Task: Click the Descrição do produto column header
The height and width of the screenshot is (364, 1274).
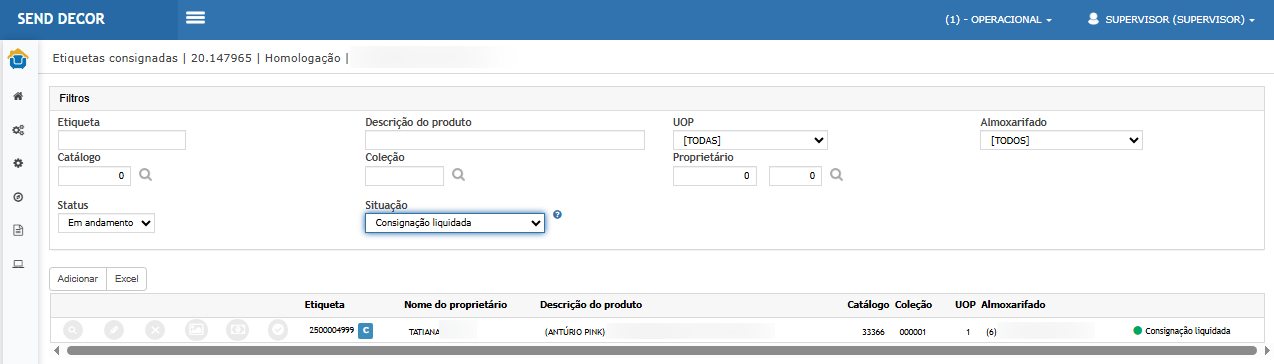Action: click(x=591, y=304)
